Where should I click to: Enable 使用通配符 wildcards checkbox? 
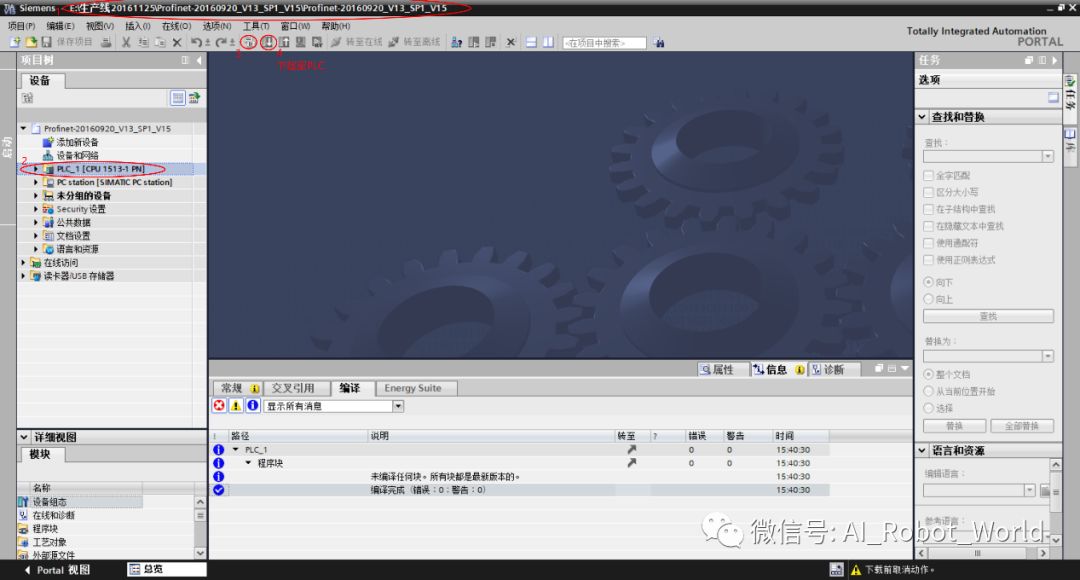click(928, 242)
